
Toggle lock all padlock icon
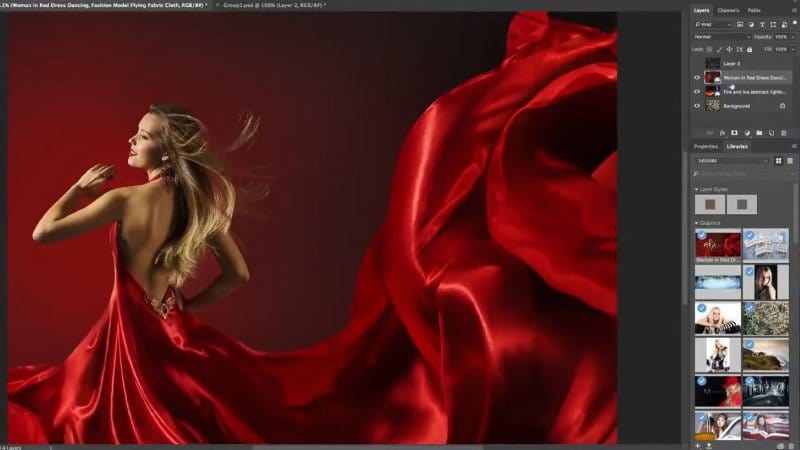(x=749, y=49)
